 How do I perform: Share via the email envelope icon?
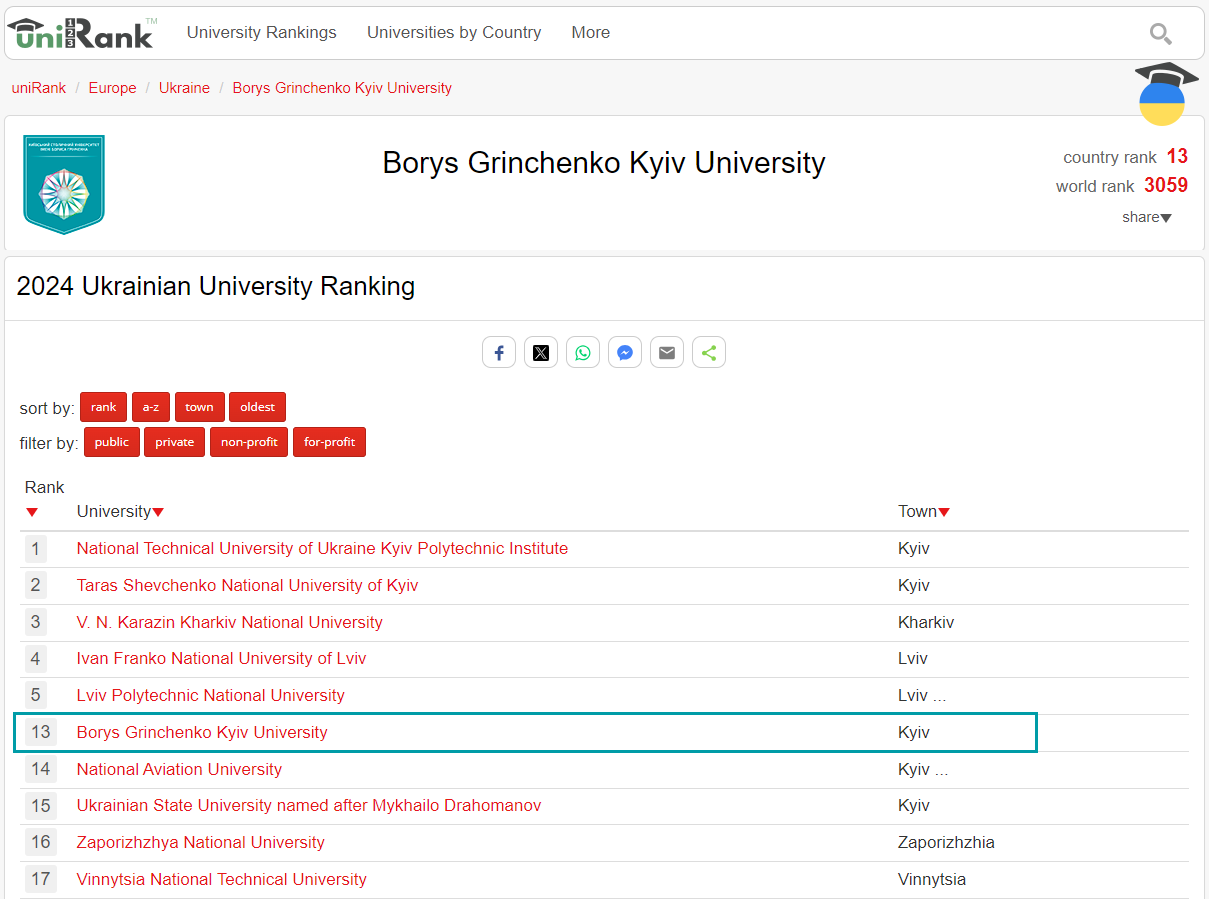tap(667, 353)
